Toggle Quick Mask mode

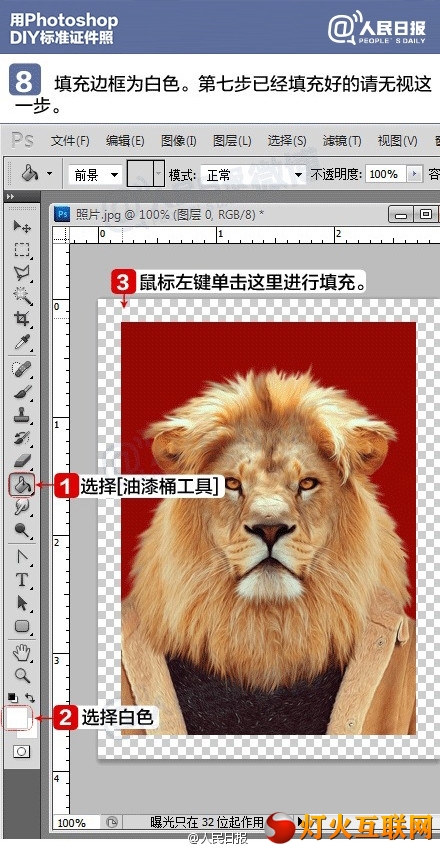pos(22,751)
